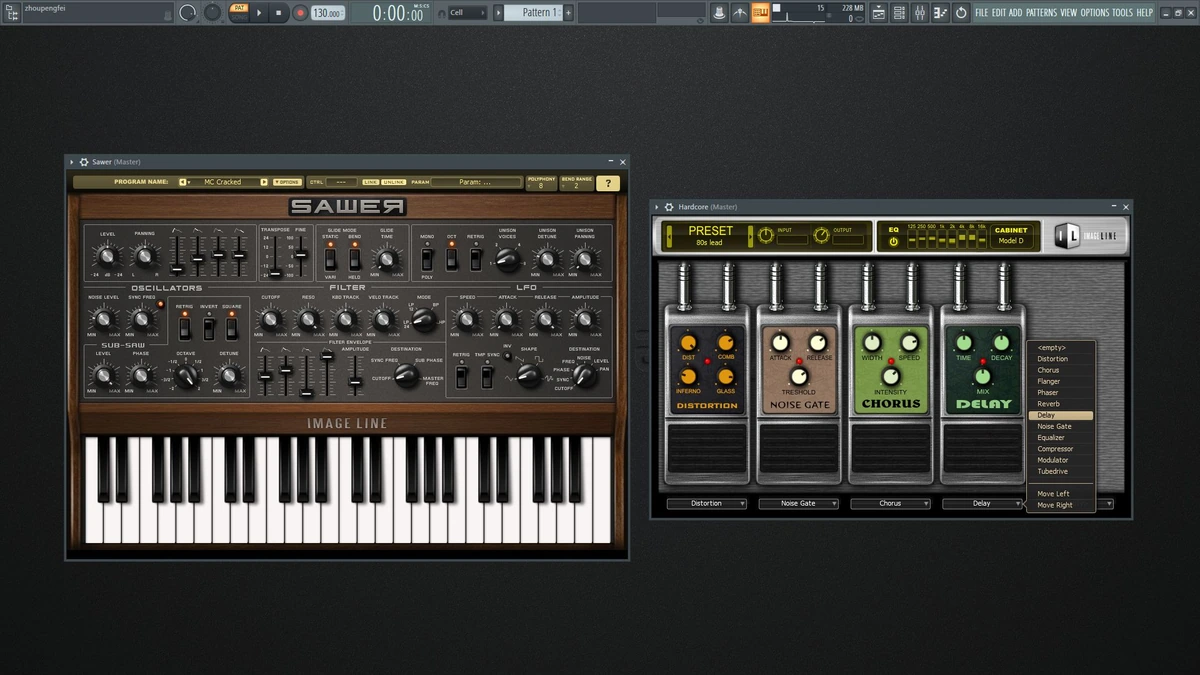Open the Chorus slot dropdown below the pedal
The image size is (1200, 675).
(x=890, y=503)
